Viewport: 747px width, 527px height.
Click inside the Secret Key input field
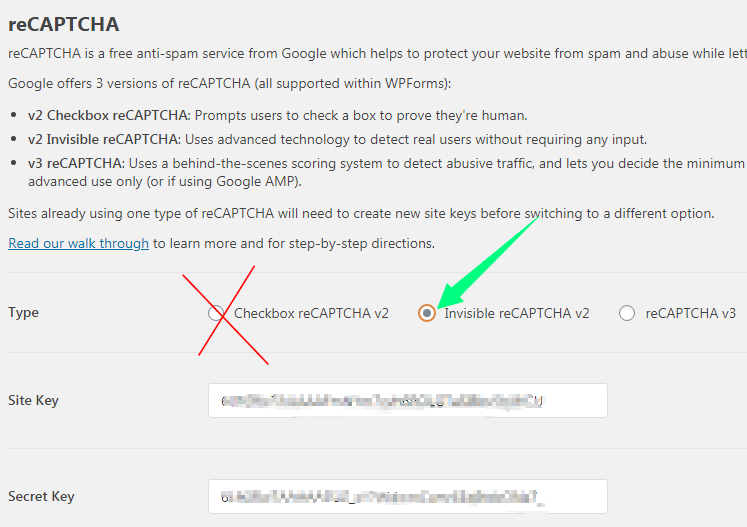(x=408, y=497)
